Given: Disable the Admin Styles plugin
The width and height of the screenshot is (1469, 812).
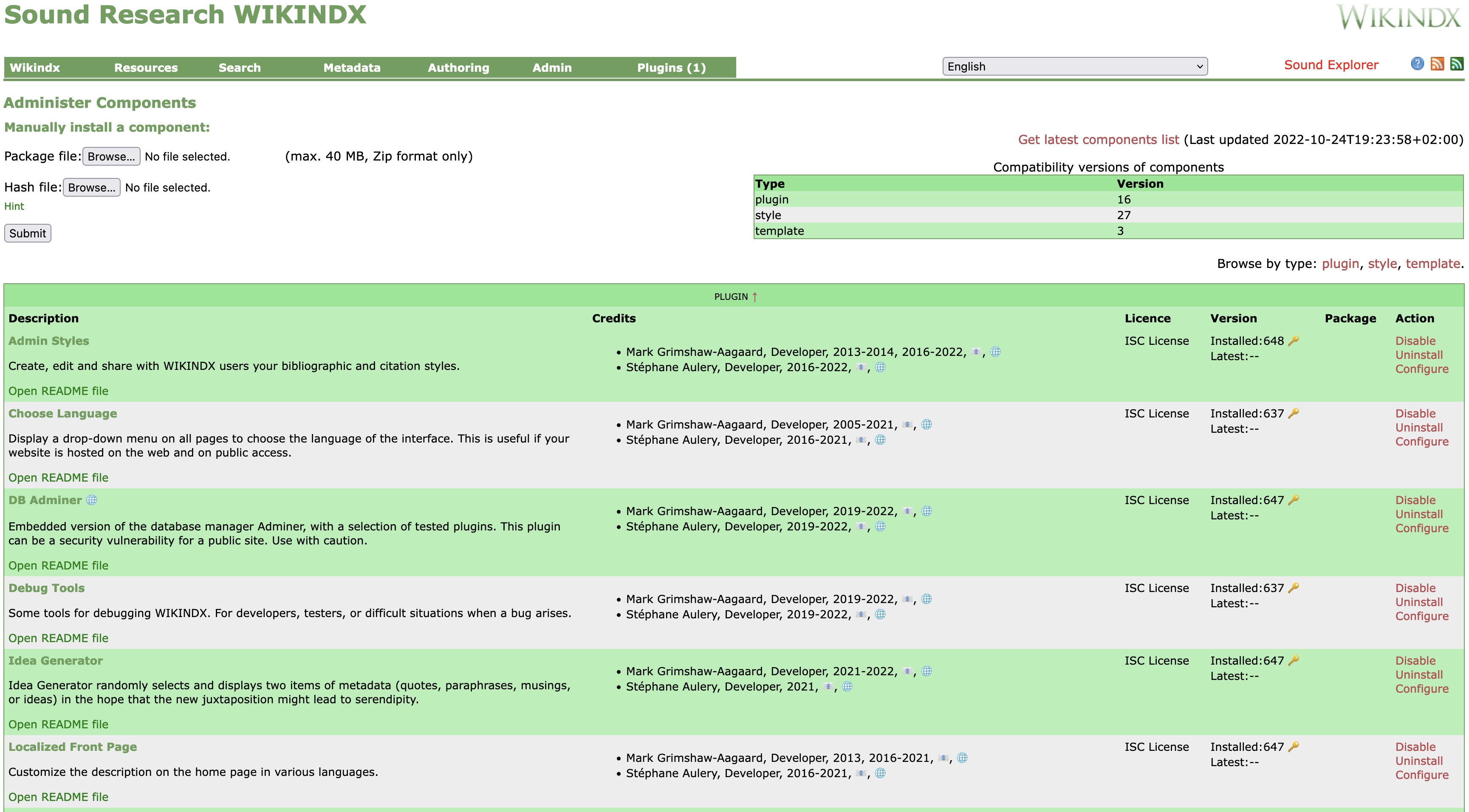Looking at the screenshot, I should [1416, 341].
